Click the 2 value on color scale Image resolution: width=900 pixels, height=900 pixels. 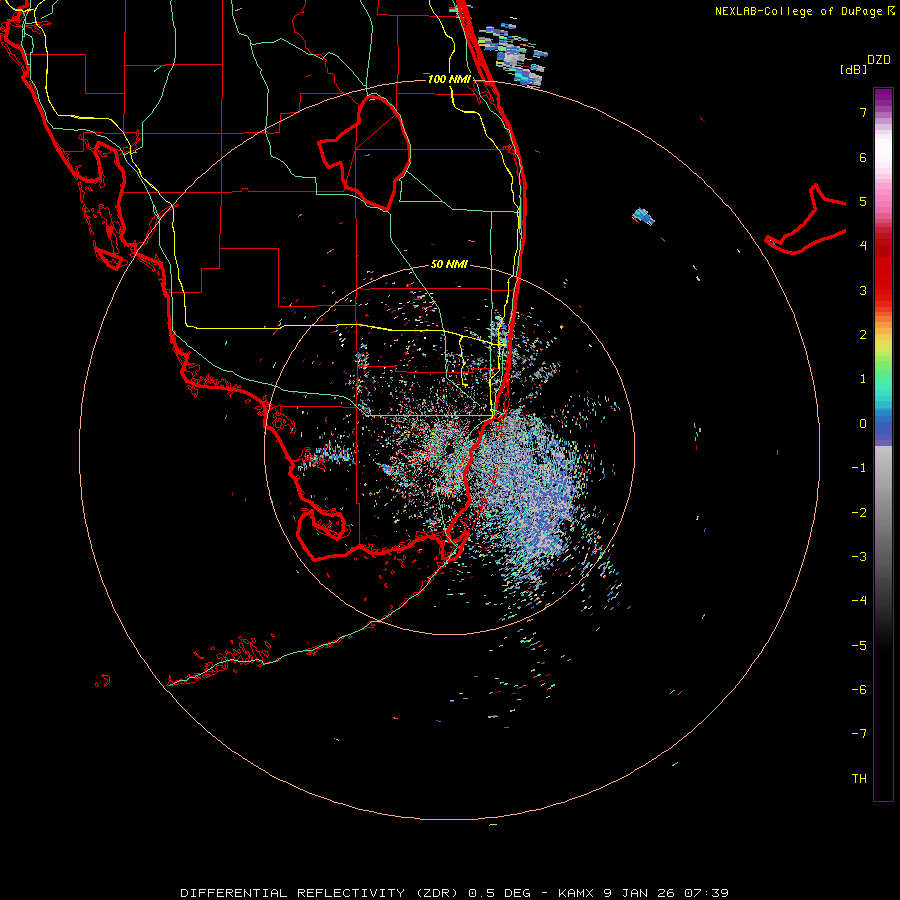pos(863,335)
